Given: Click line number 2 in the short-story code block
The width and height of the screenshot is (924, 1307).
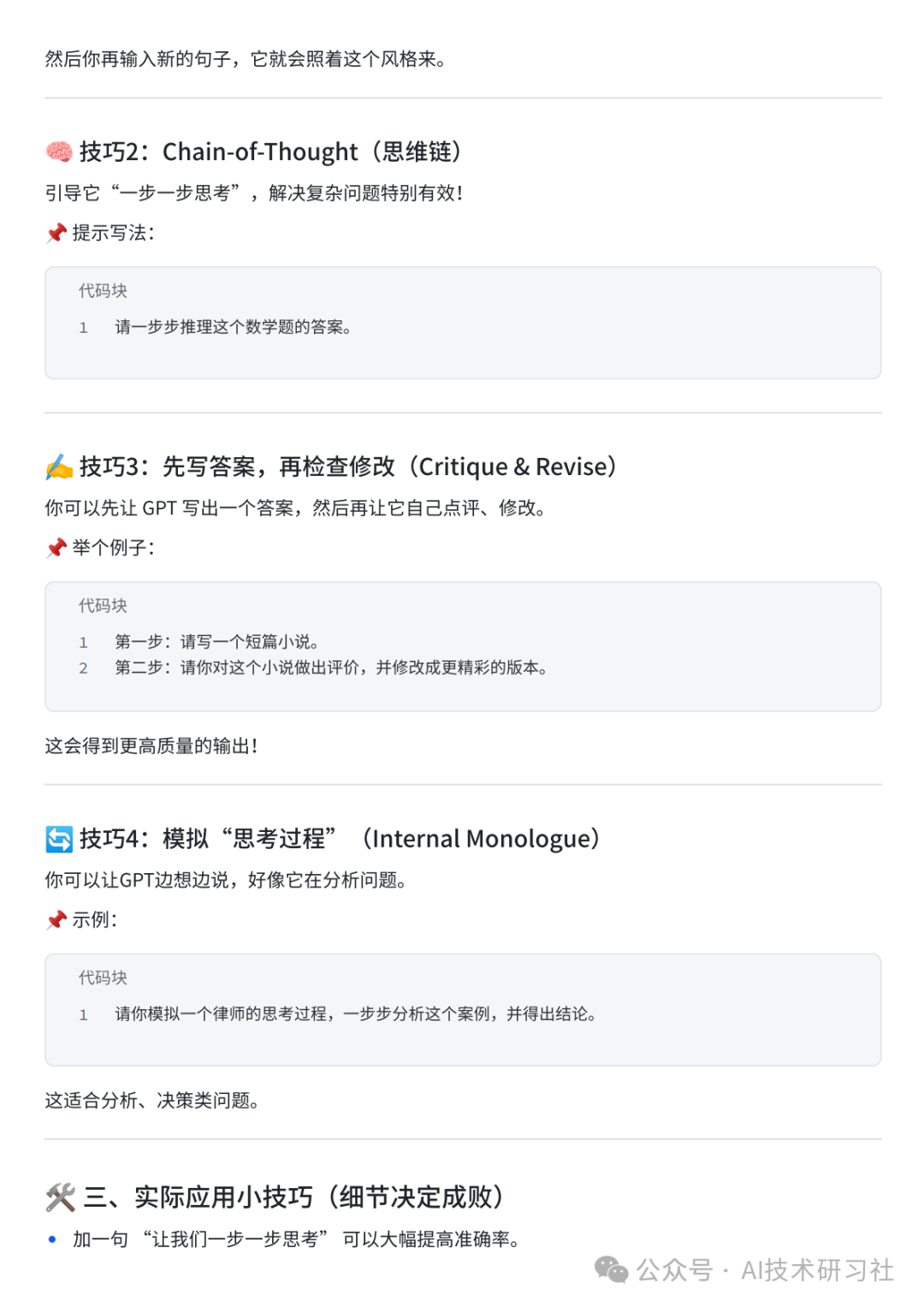Looking at the screenshot, I should tap(84, 668).
